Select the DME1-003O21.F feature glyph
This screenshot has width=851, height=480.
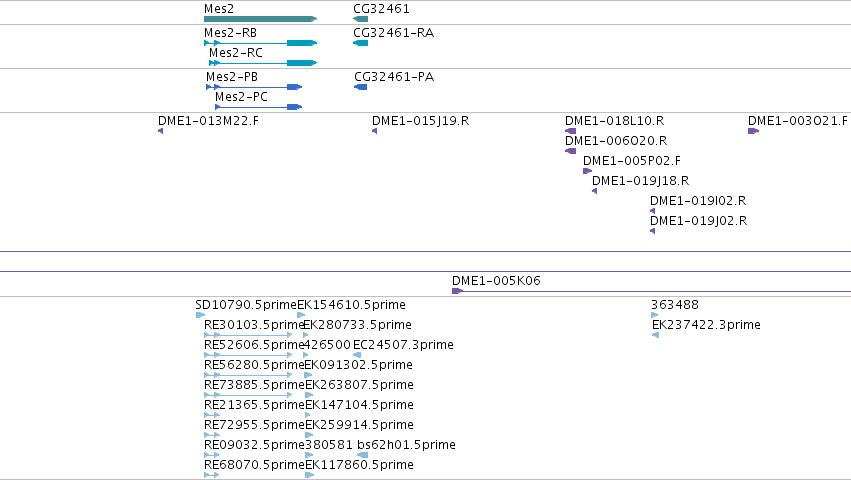click(753, 131)
